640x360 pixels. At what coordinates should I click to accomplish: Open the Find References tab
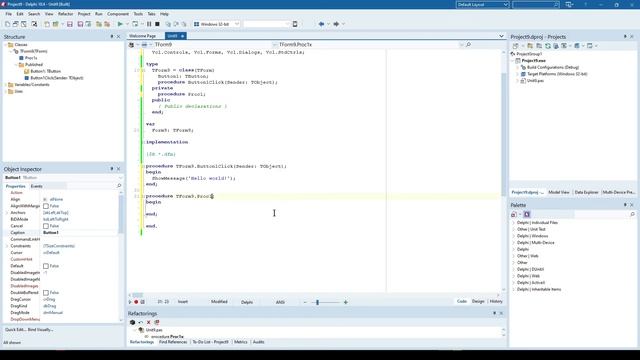point(173,342)
